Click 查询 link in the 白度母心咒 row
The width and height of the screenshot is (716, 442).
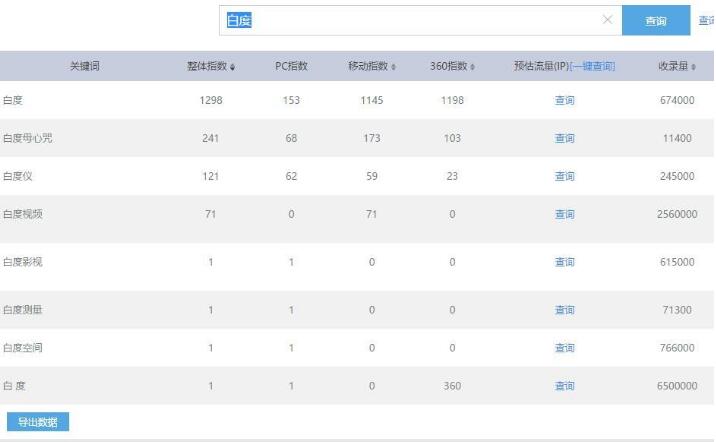(564, 138)
